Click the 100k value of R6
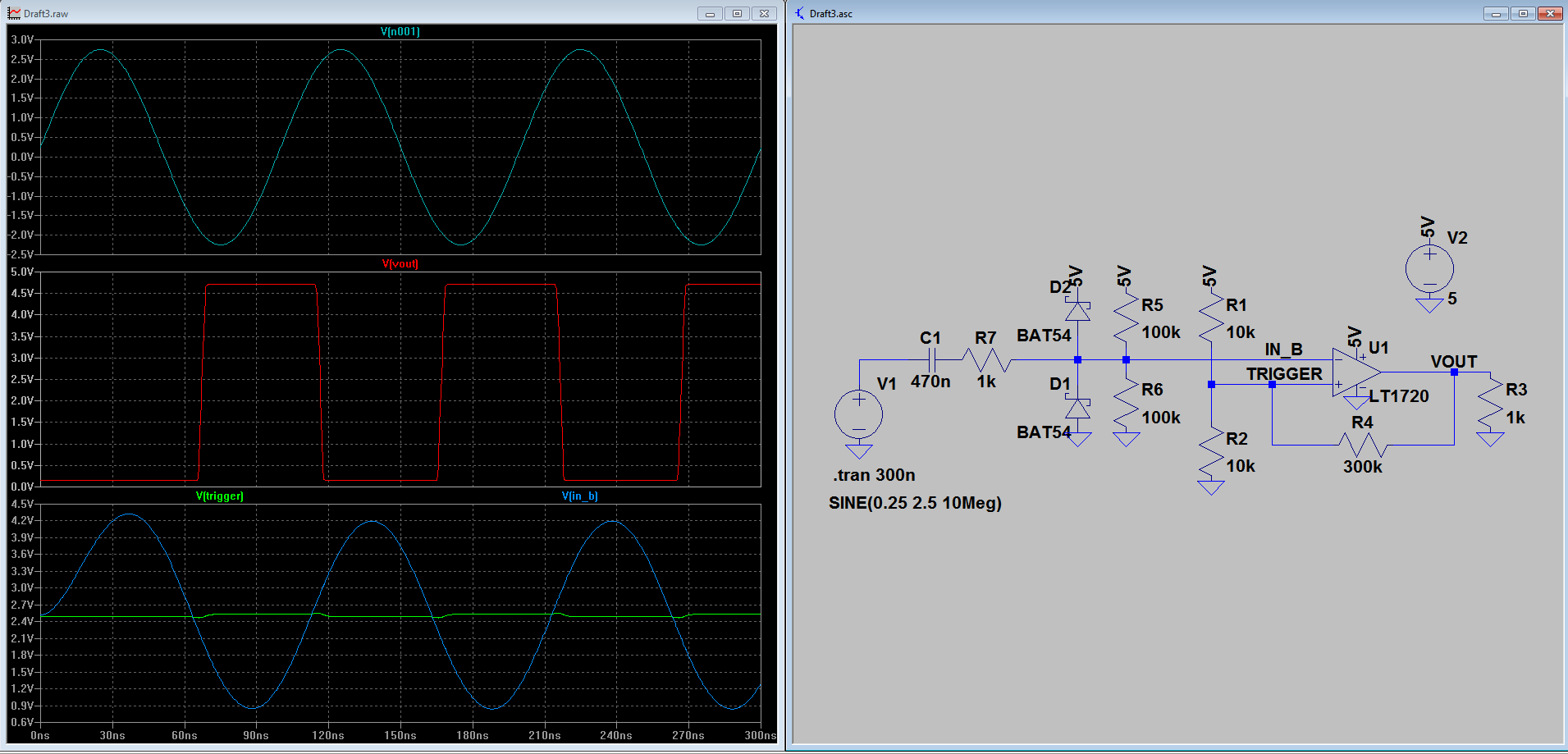1568x754 pixels. point(1161,418)
